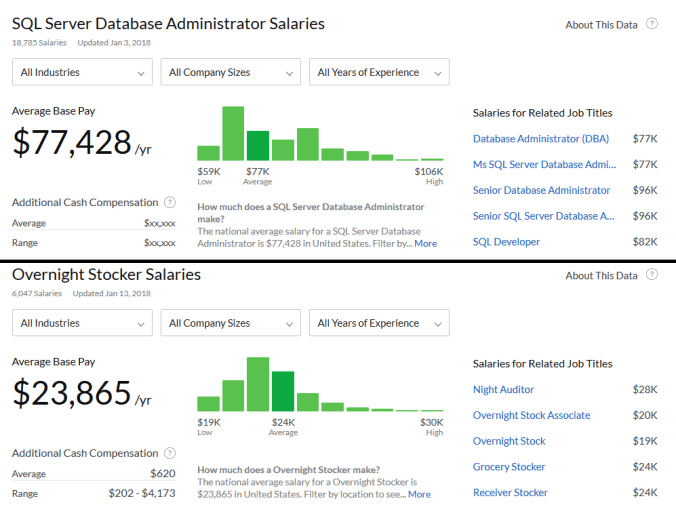Expand All Years of Experience for SQL Server
Viewport: 676px width, 507px height.
point(379,72)
